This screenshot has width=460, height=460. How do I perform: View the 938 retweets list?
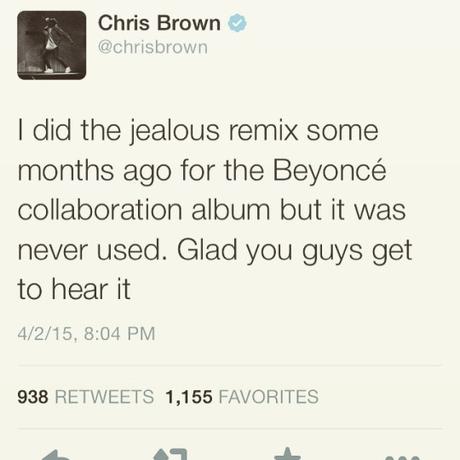pyautogui.click(x=85, y=397)
